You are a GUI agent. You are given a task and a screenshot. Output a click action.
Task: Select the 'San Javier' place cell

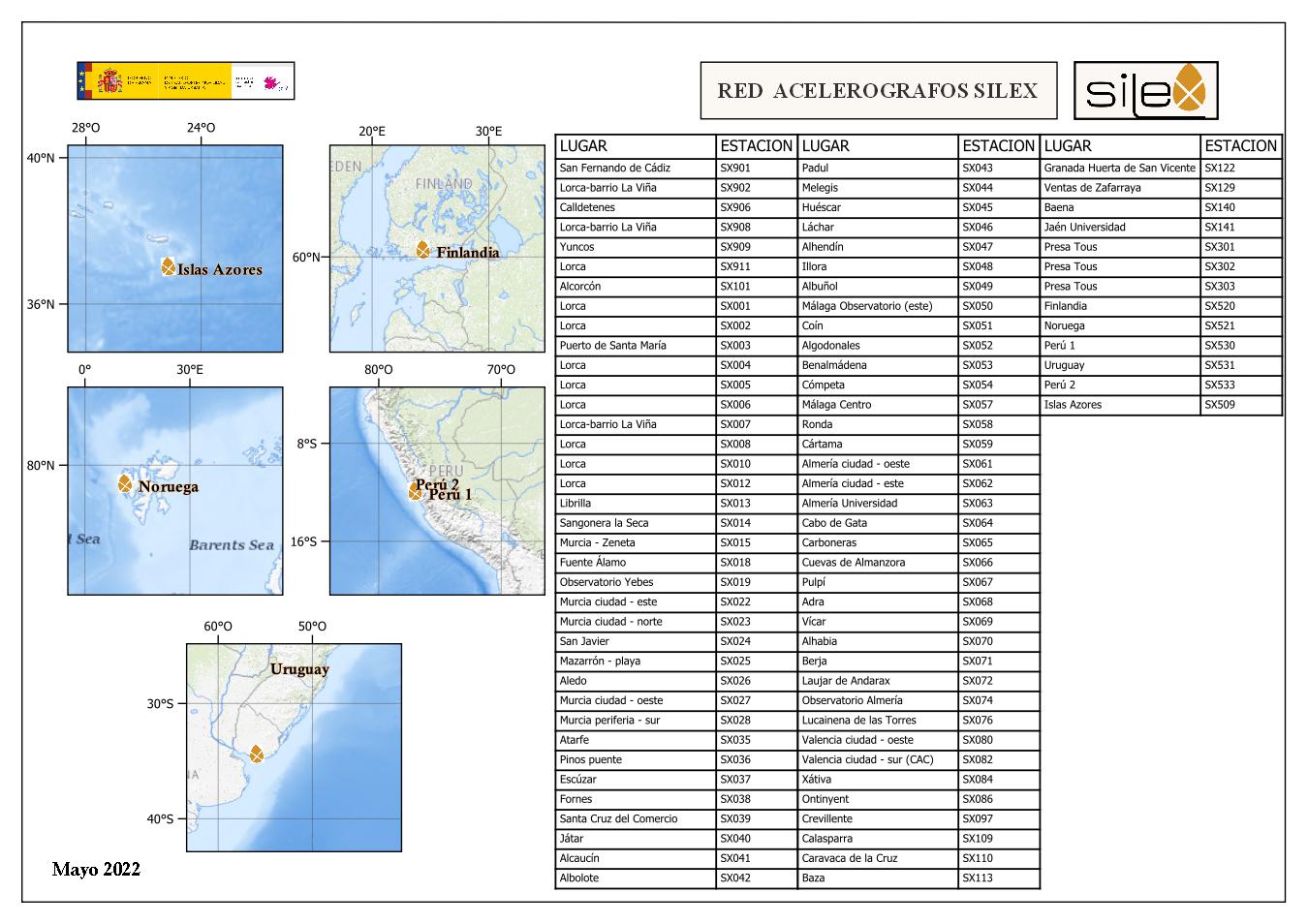click(636, 641)
